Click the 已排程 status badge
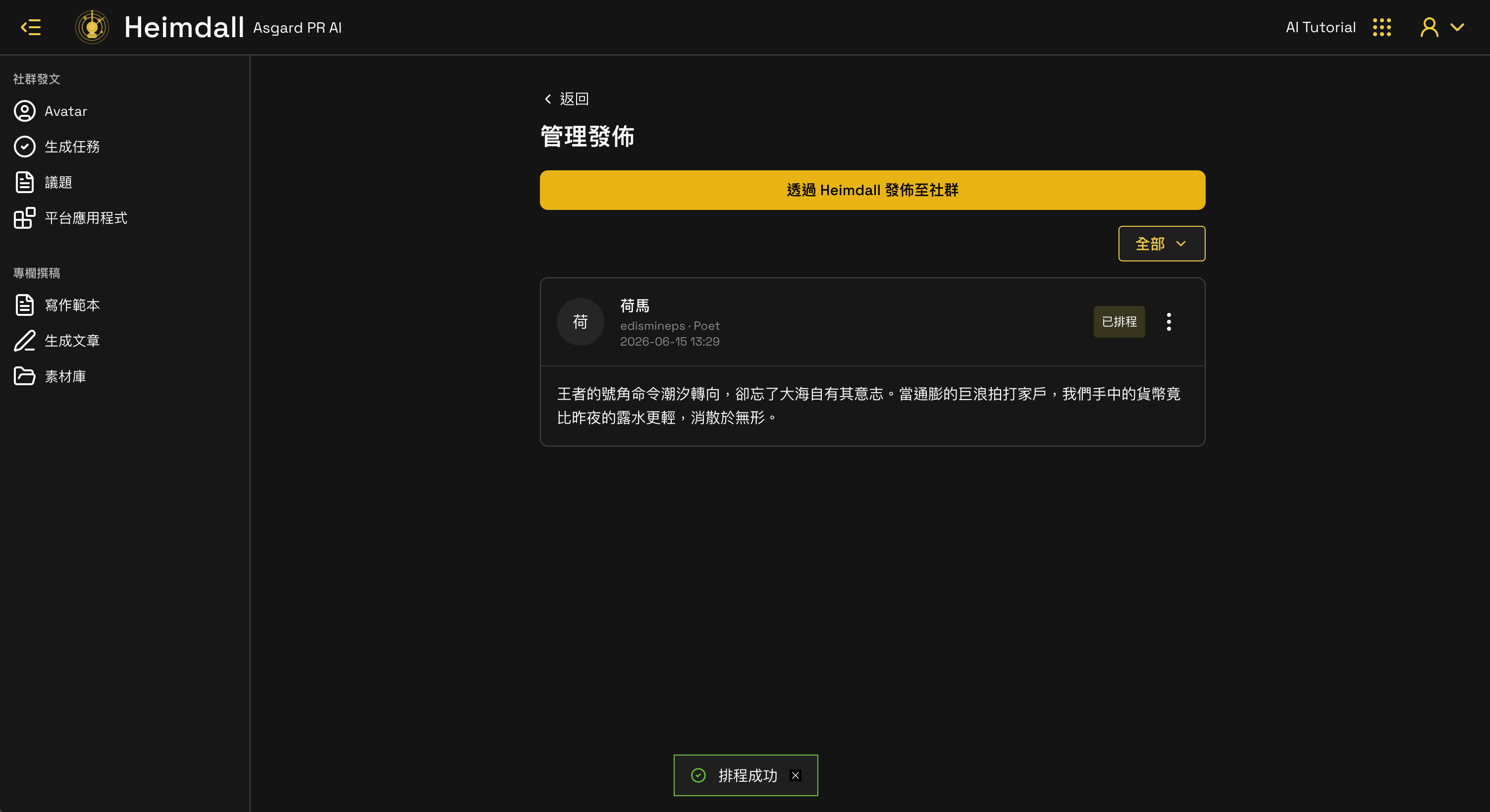 (x=1118, y=321)
